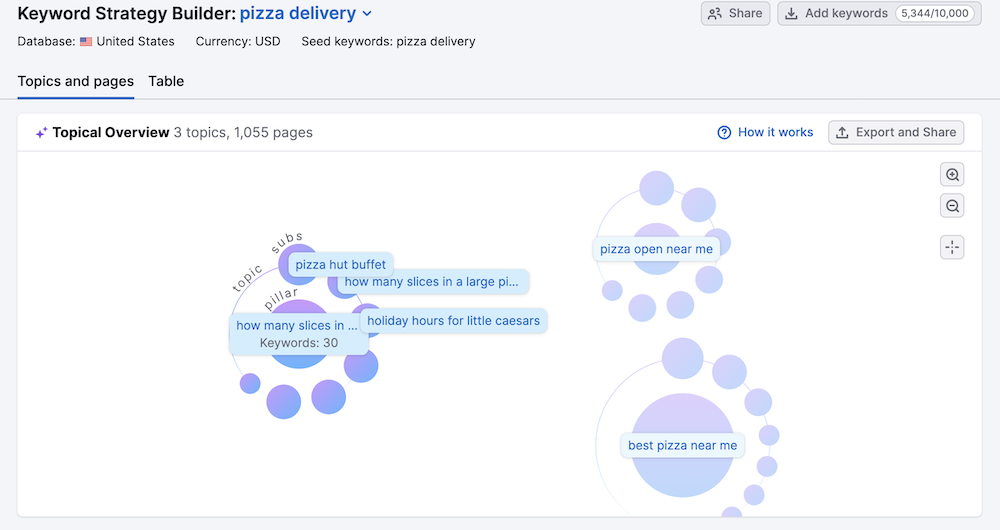
Task: Click the best pizza near me label
Action: point(682,445)
